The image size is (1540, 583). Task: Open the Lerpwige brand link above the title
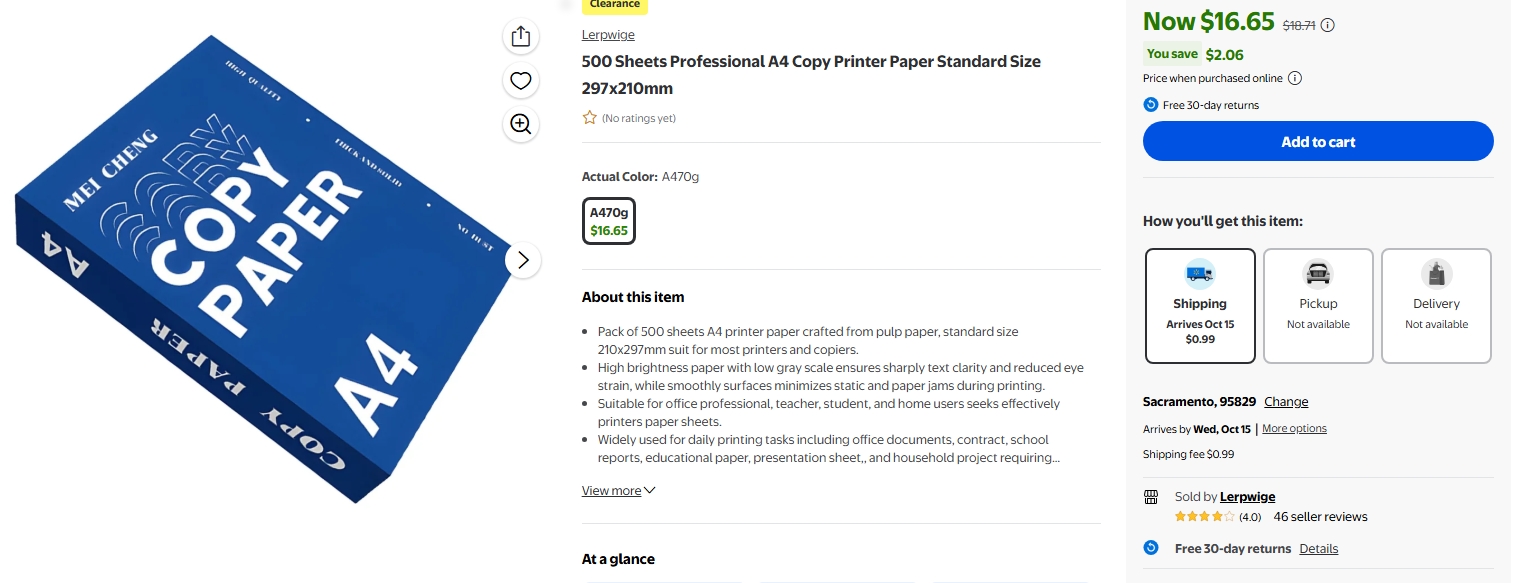(608, 35)
